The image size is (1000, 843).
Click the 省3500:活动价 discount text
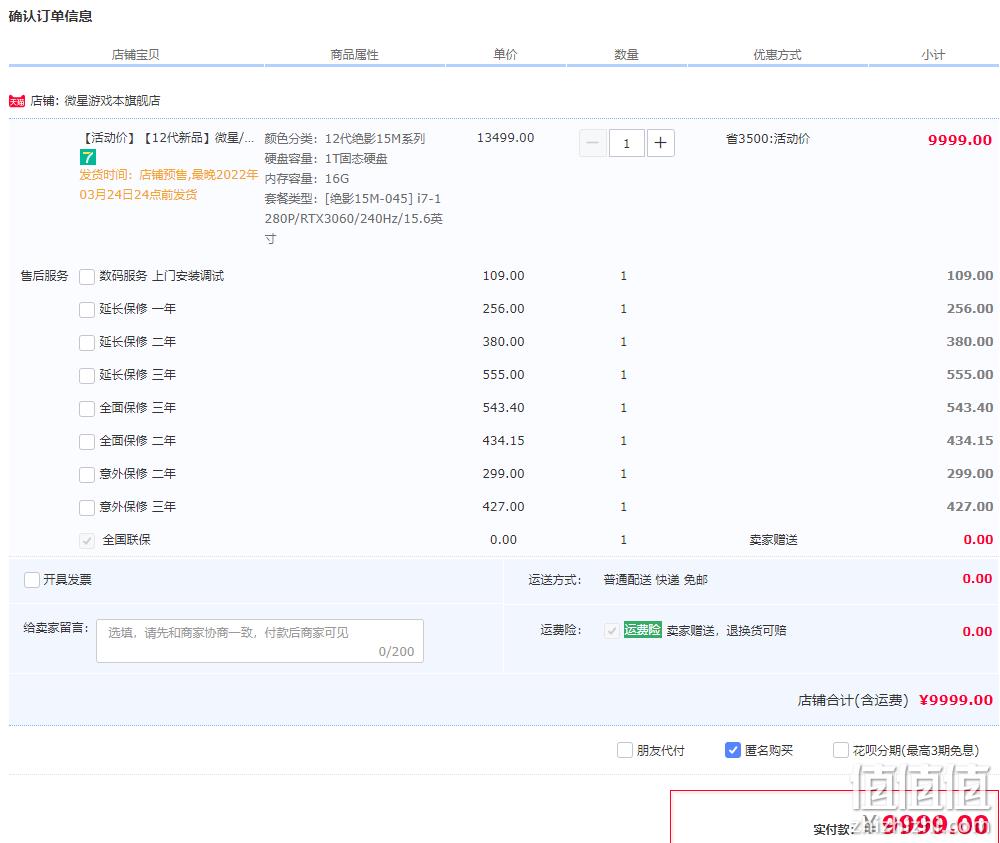[x=768, y=138]
